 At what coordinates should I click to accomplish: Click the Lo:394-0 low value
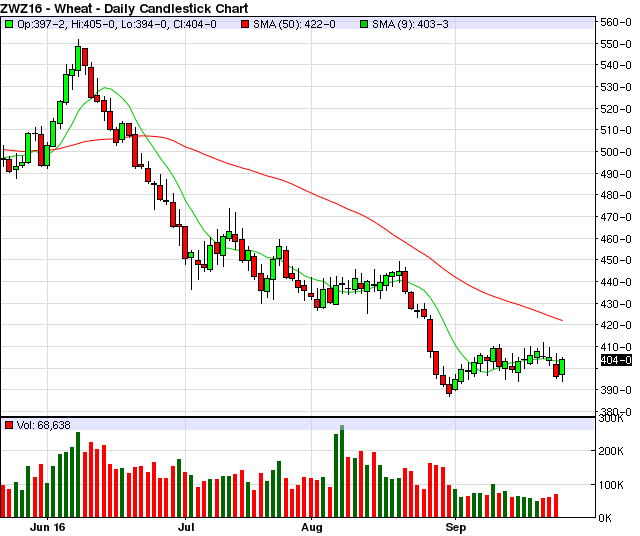[x=144, y=24]
